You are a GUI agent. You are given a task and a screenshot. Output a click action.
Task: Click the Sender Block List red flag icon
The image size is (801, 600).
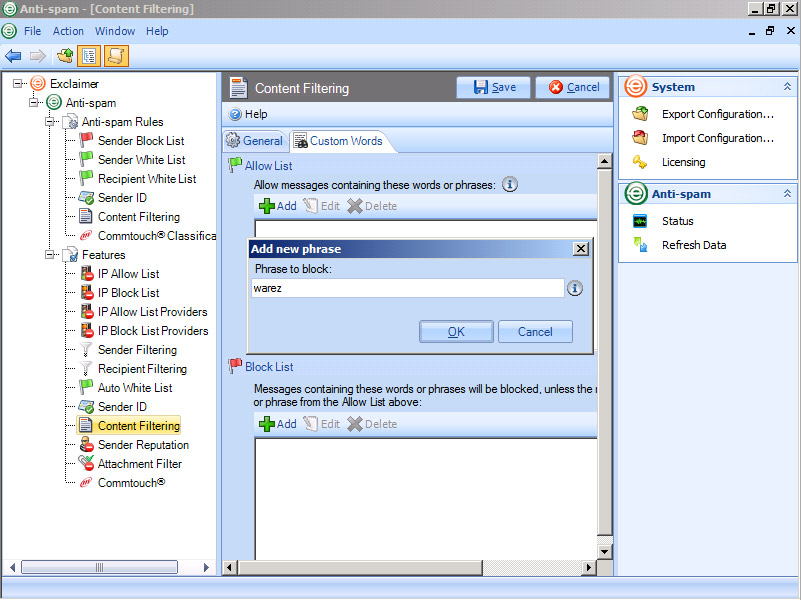point(86,140)
